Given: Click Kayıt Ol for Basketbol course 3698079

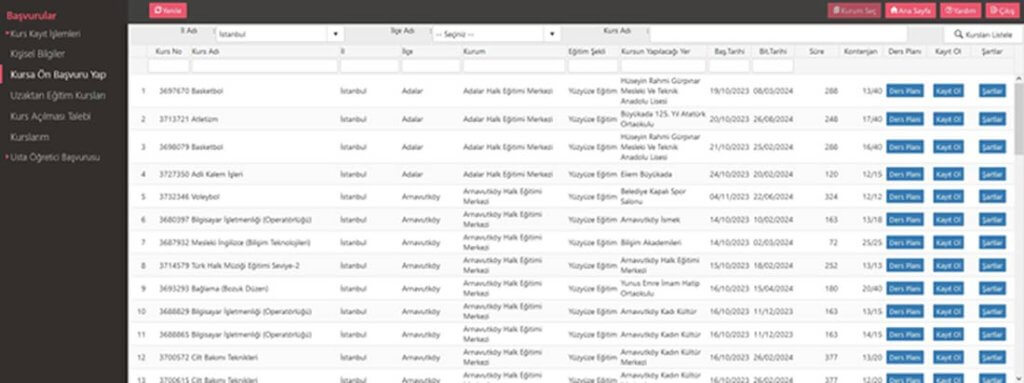Looking at the screenshot, I should [x=948, y=147].
